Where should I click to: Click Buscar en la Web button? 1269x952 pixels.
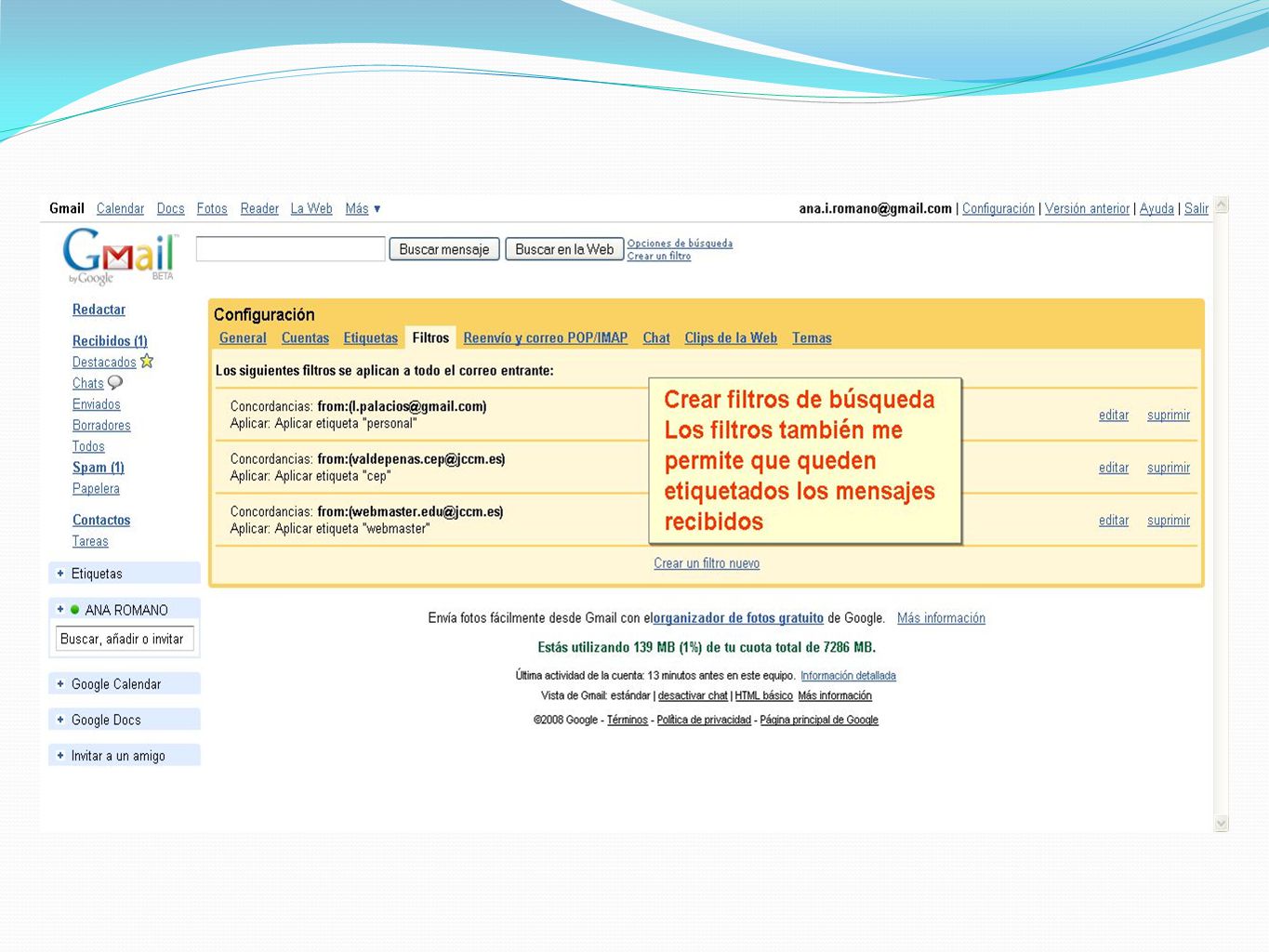coord(564,249)
